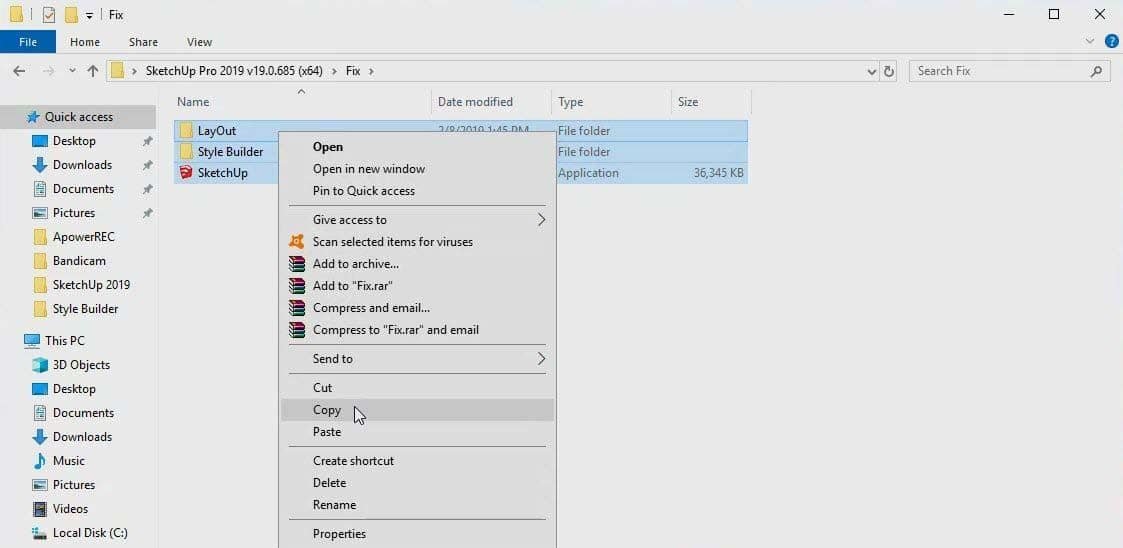Open the File tab
This screenshot has width=1123, height=548.
click(28, 42)
